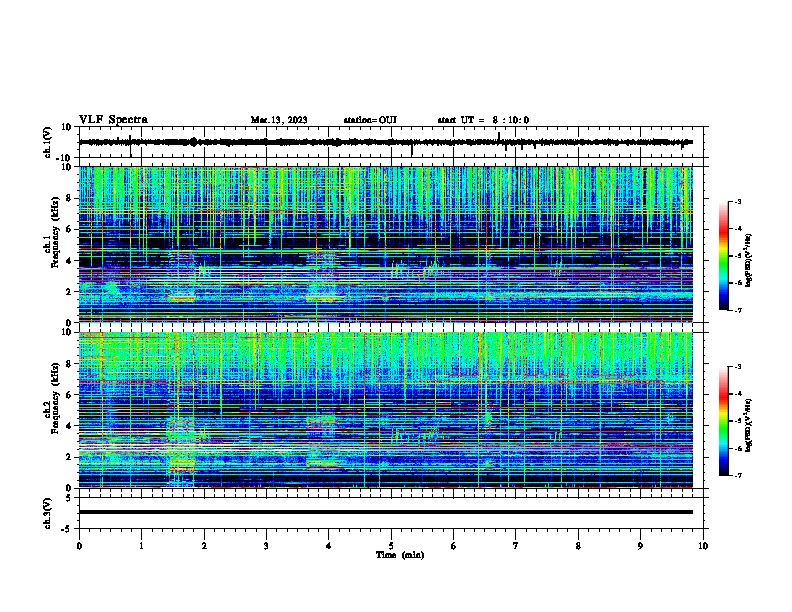The image size is (792, 612).
Task: Click time-axis tick label "9"
Action: tap(640, 546)
